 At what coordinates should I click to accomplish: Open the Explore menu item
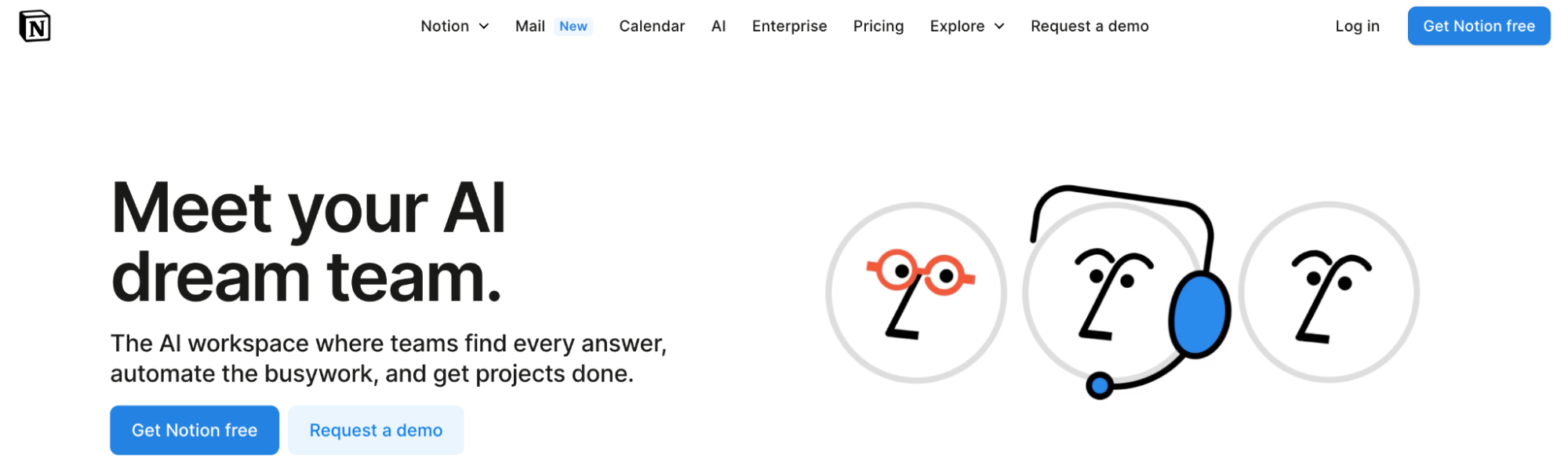point(967,26)
